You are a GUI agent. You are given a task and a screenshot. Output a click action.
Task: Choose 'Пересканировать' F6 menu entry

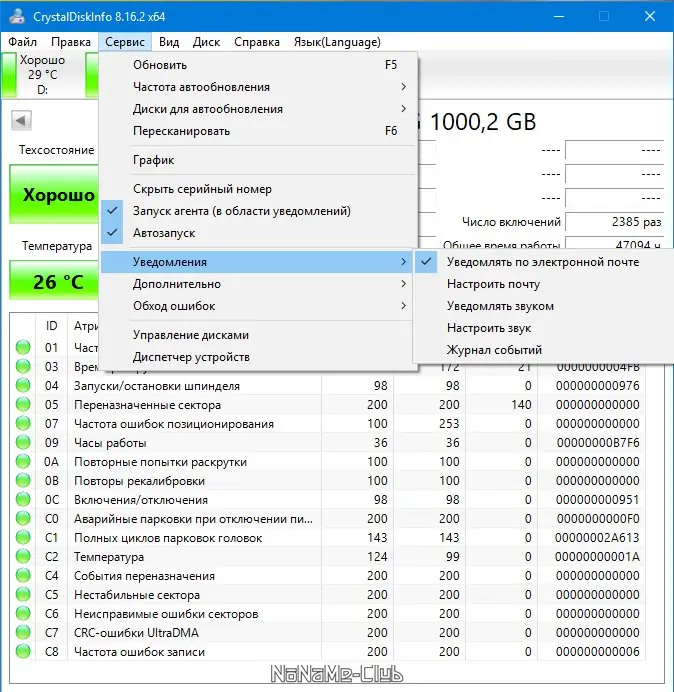(259, 131)
